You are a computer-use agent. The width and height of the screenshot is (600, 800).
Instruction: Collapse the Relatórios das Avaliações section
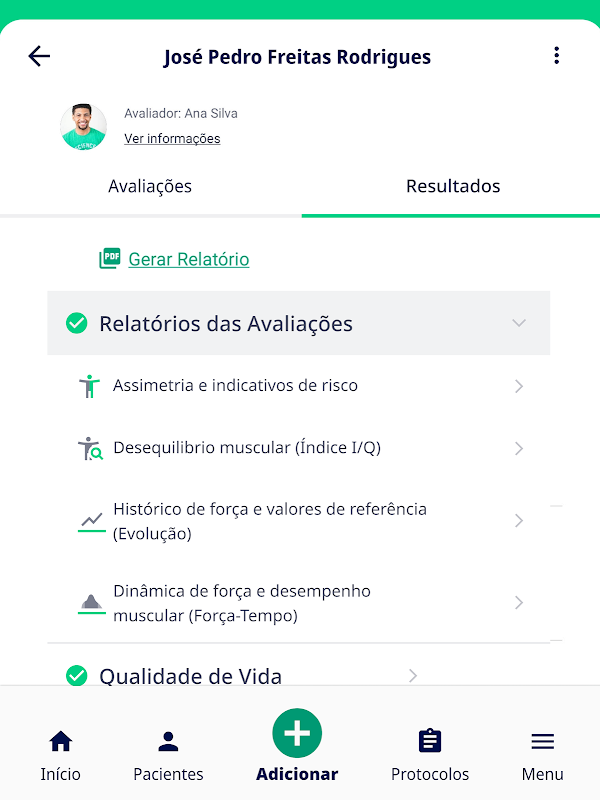[x=518, y=323]
